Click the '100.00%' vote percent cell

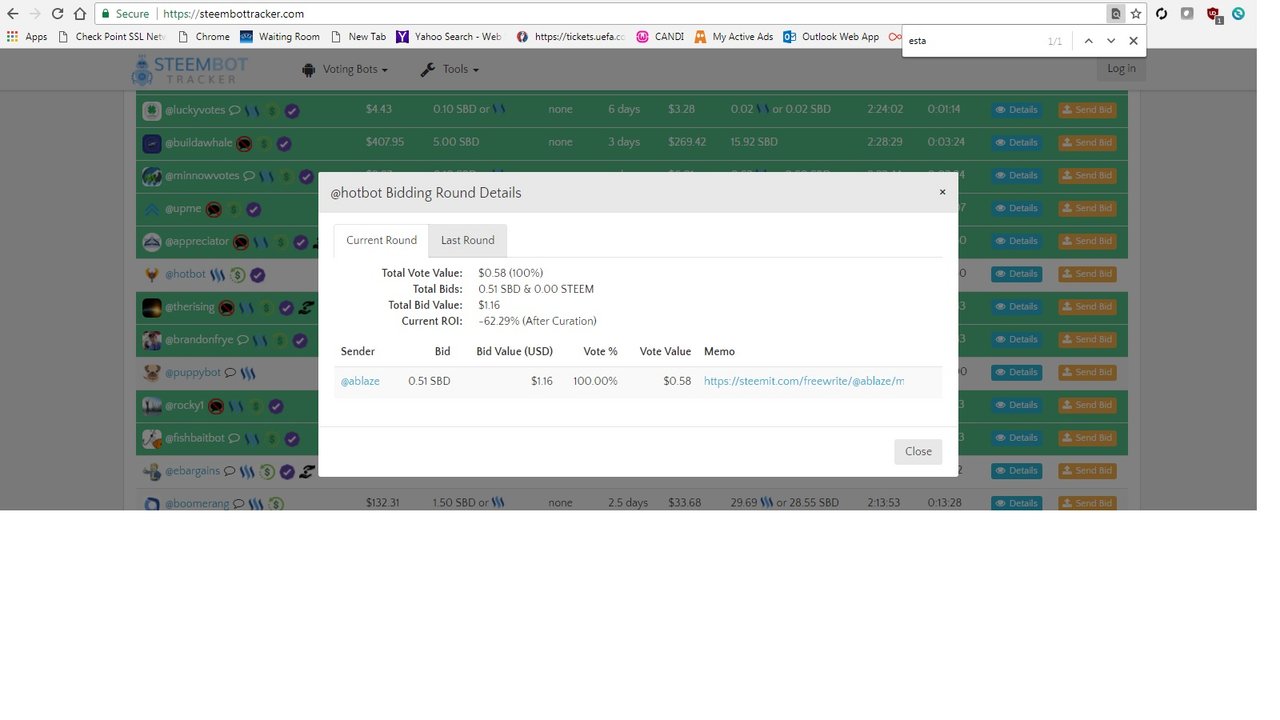(x=595, y=381)
